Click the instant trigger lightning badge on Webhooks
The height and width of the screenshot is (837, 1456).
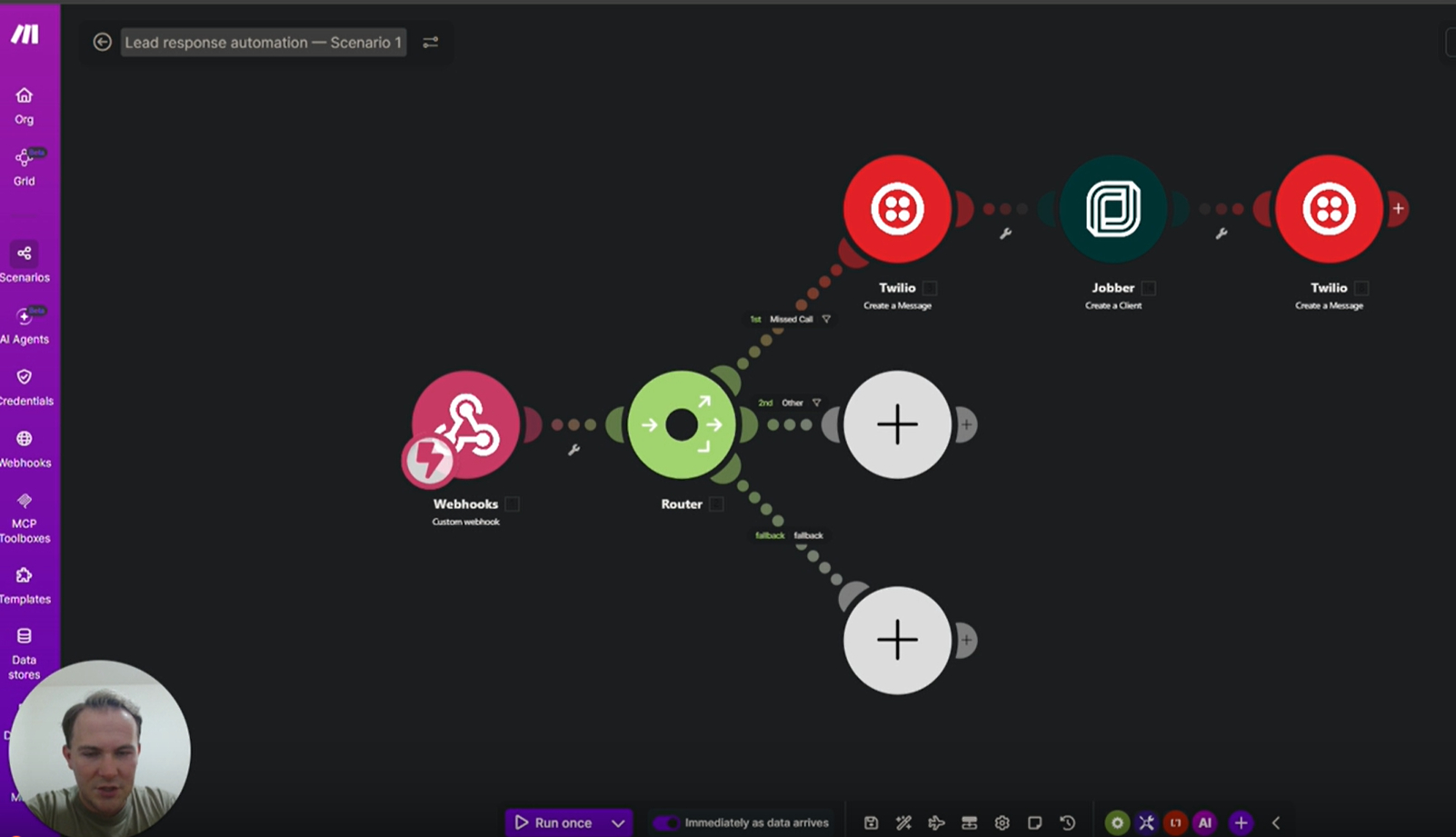point(428,460)
